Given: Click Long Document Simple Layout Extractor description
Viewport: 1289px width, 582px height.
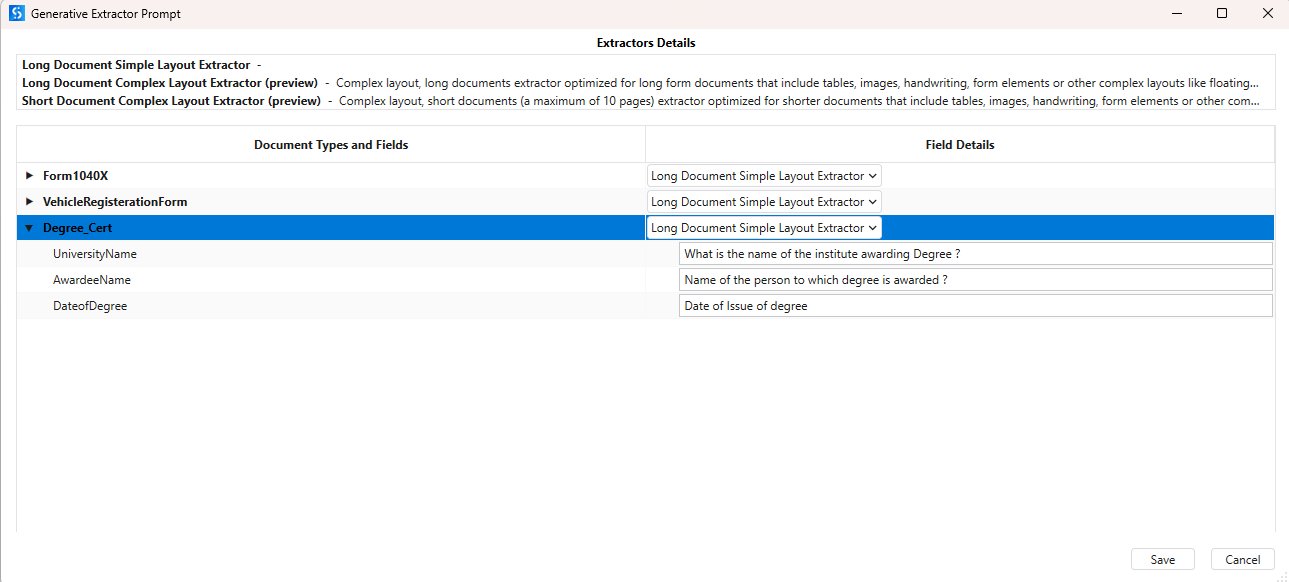Looking at the screenshot, I should click(142, 65).
